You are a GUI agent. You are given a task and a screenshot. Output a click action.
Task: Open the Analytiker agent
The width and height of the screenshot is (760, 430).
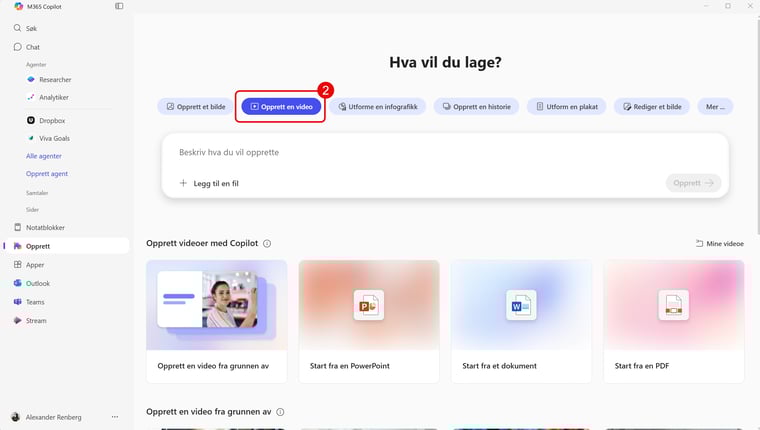point(48,97)
